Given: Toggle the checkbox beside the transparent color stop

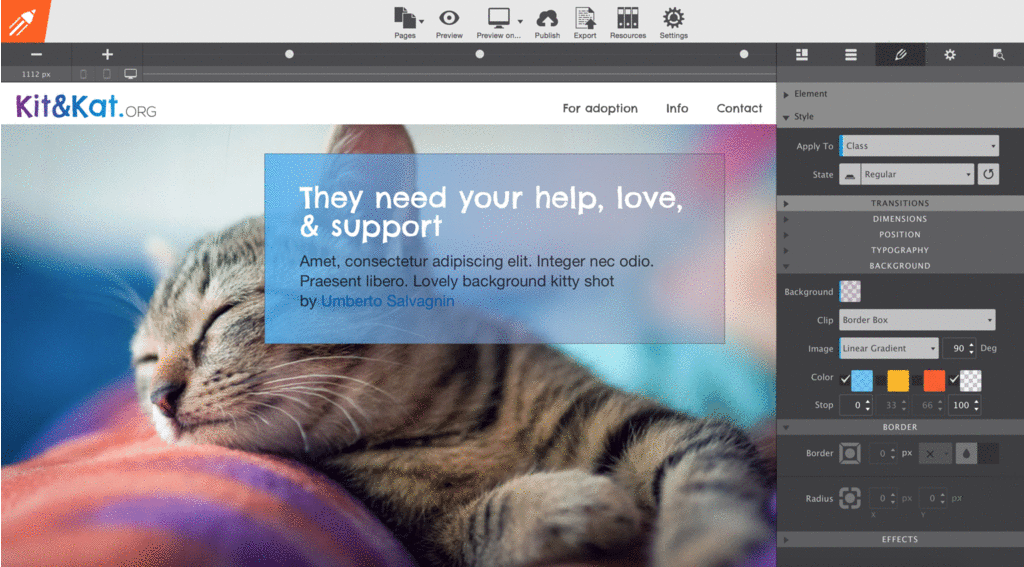Looking at the screenshot, I should tap(954, 379).
